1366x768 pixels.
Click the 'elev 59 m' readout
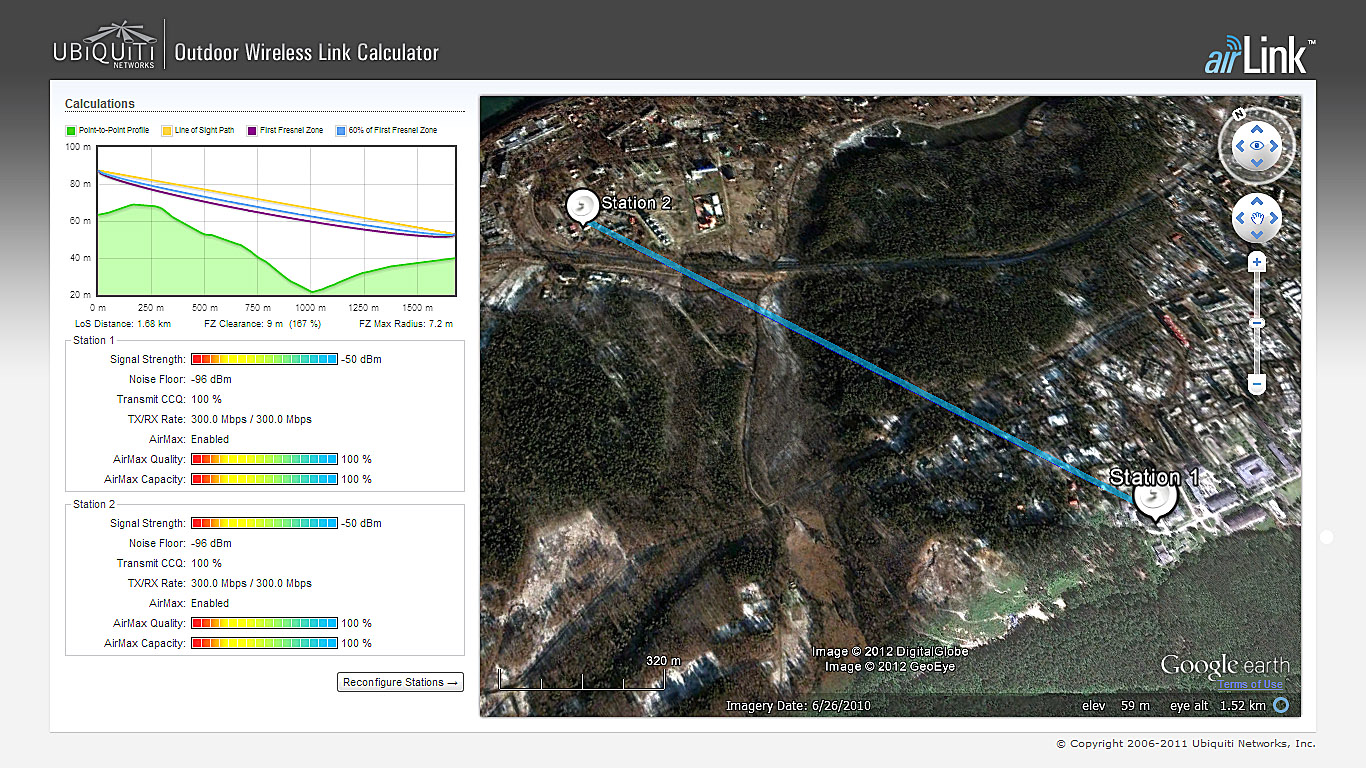tap(1116, 706)
